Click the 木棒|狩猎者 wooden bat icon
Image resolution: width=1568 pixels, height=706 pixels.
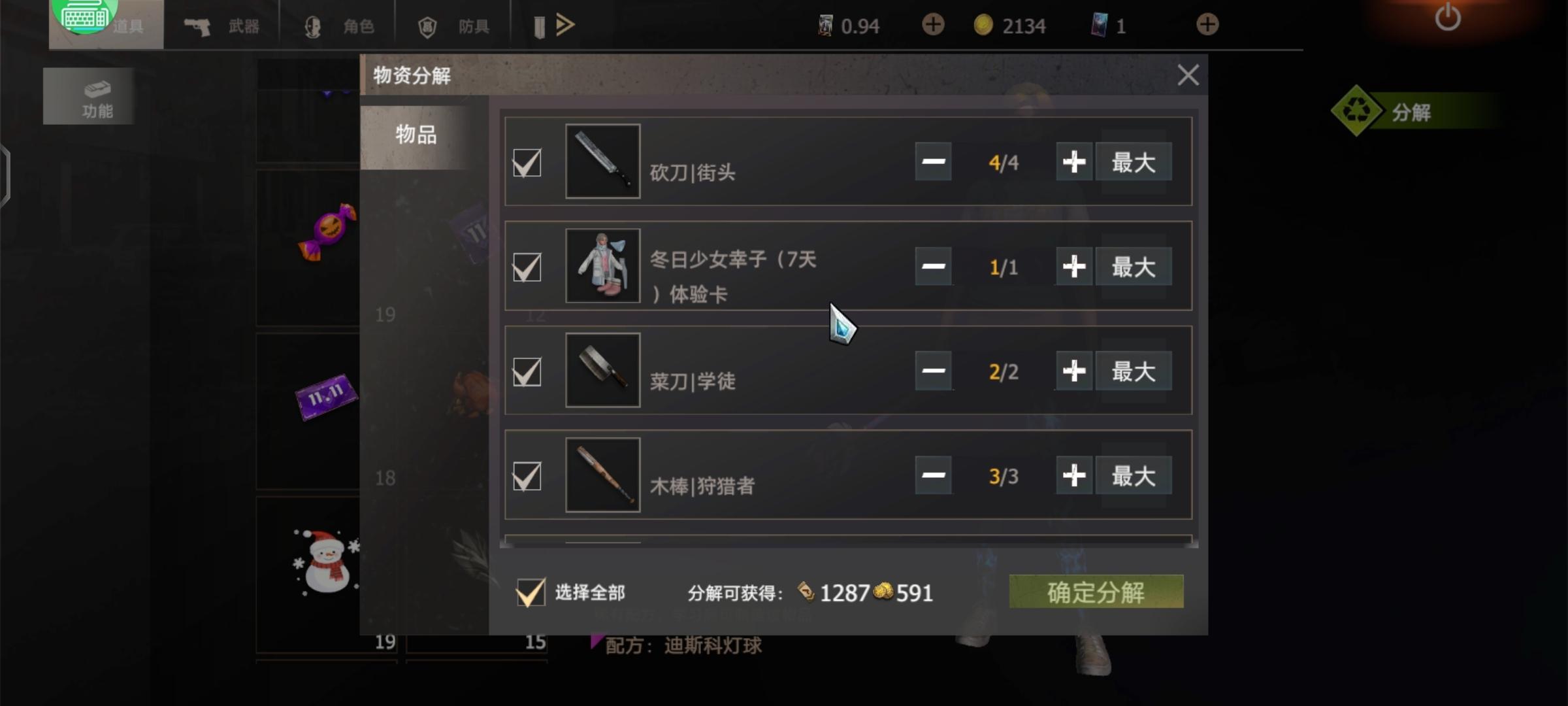coord(602,475)
